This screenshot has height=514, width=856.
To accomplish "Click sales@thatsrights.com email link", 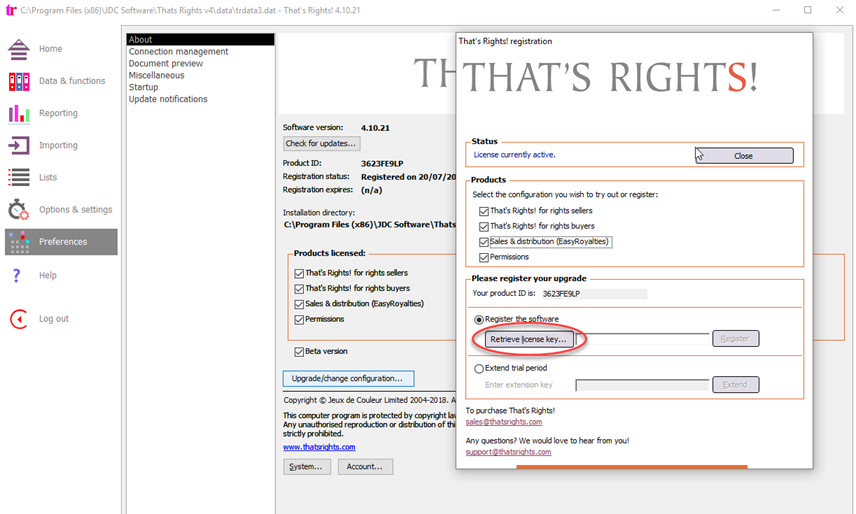I will tap(503, 422).
